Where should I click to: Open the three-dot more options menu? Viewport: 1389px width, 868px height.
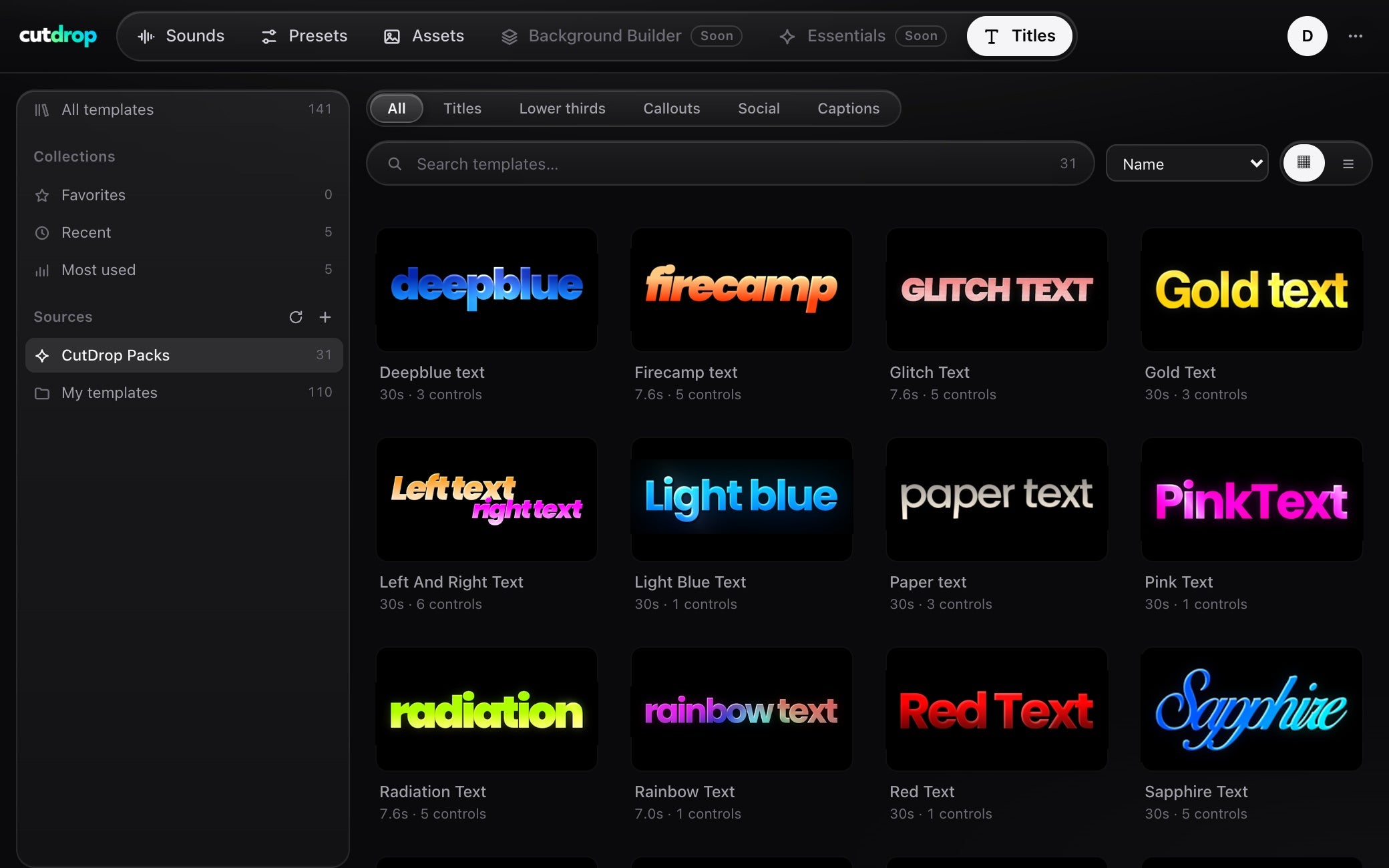click(x=1355, y=36)
